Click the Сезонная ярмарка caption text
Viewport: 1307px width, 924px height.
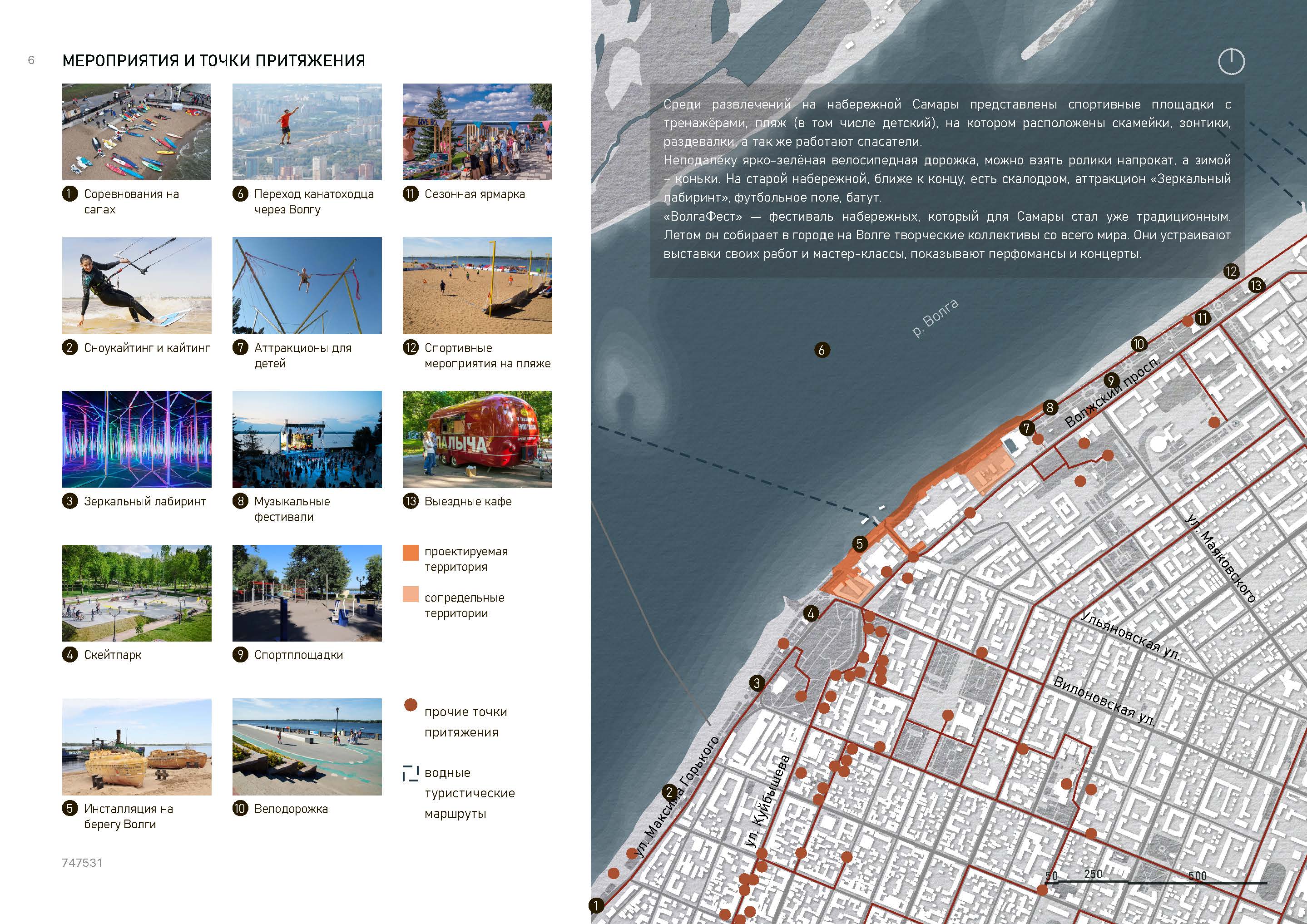[x=474, y=194]
